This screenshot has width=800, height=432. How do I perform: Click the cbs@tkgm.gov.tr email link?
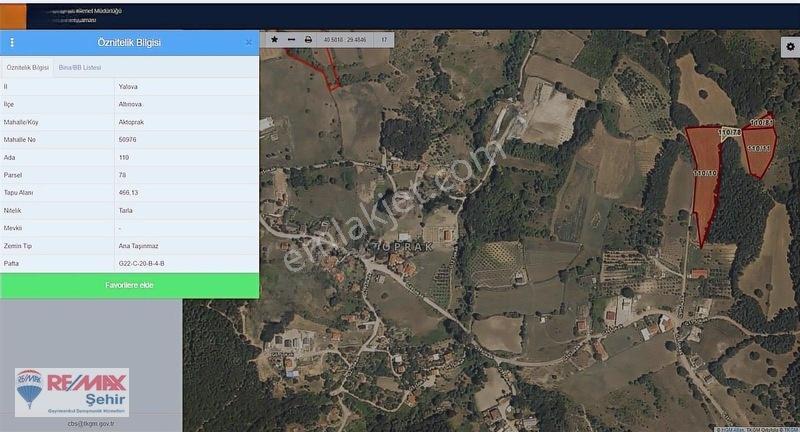click(91, 423)
